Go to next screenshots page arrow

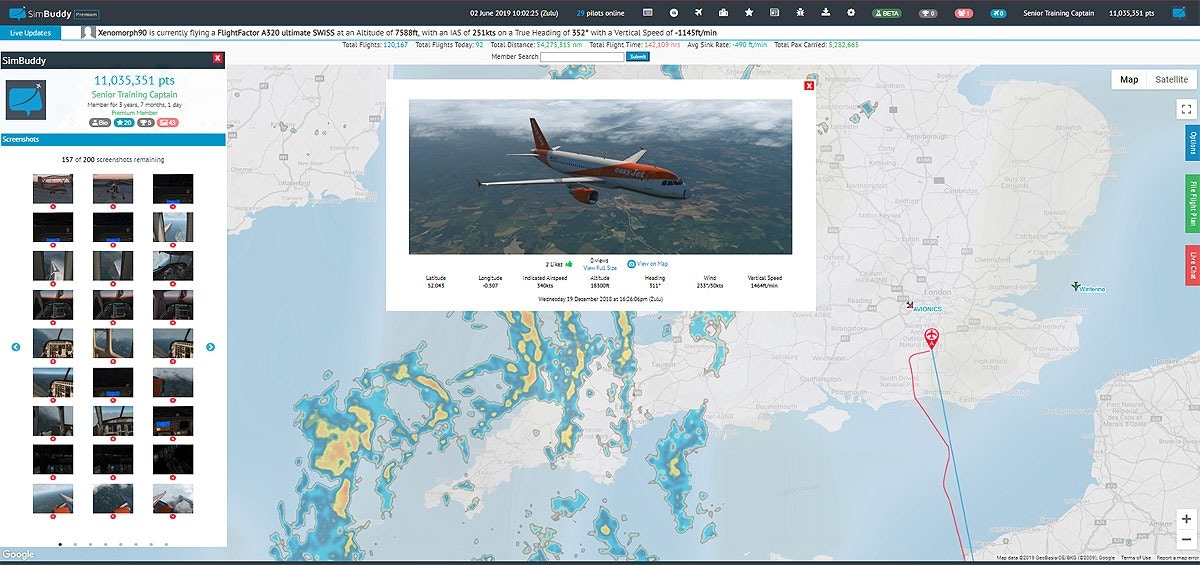coord(210,347)
